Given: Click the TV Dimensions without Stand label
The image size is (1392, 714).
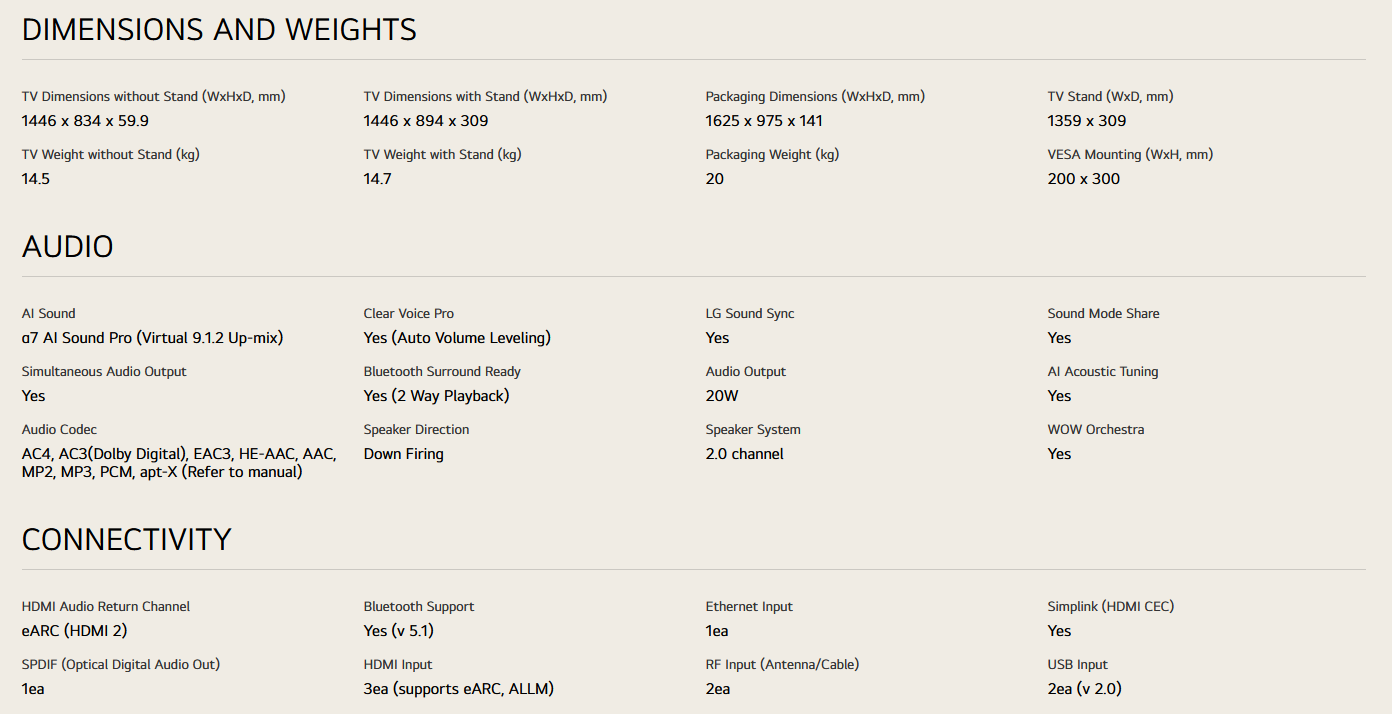Looking at the screenshot, I should [x=153, y=97].
